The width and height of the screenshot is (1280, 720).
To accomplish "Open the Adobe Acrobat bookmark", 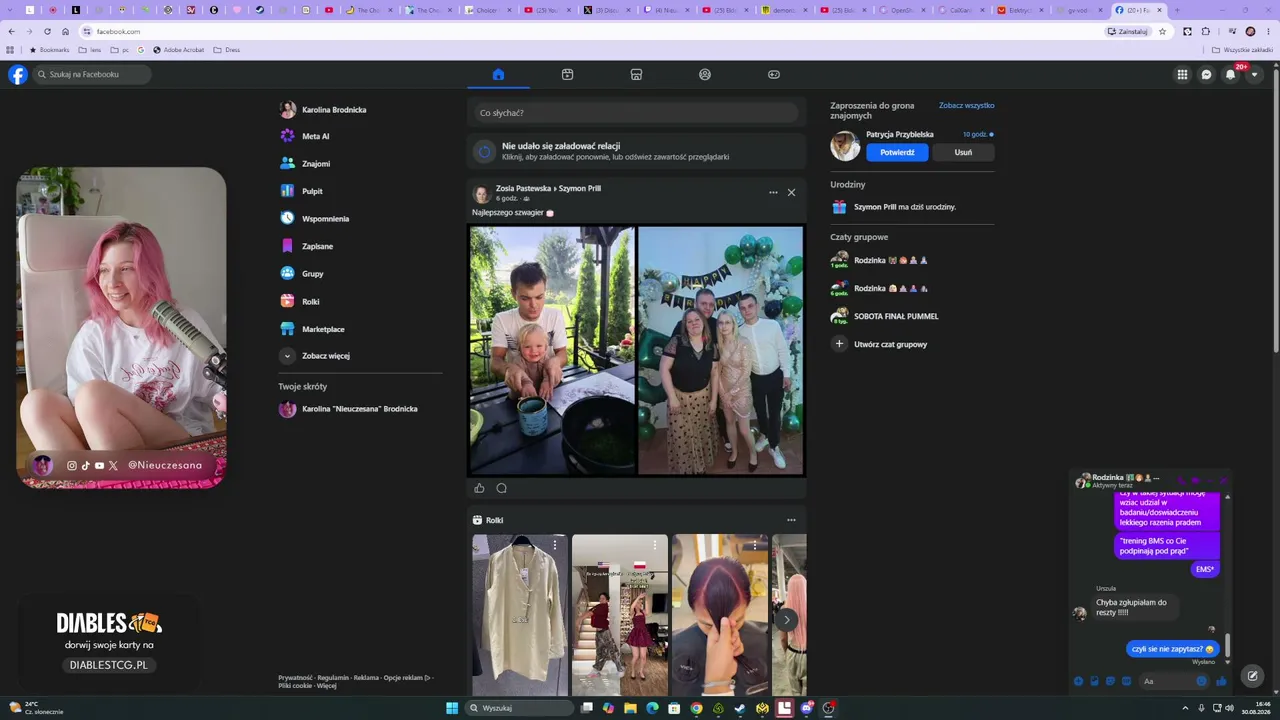I will (178, 50).
